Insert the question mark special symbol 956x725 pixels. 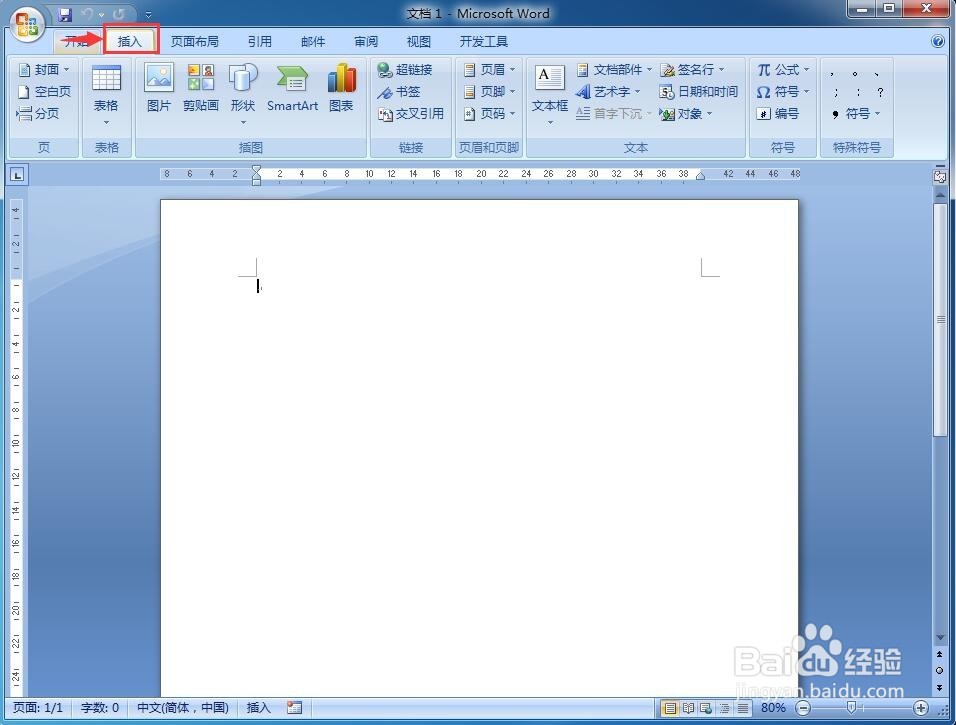click(880, 92)
